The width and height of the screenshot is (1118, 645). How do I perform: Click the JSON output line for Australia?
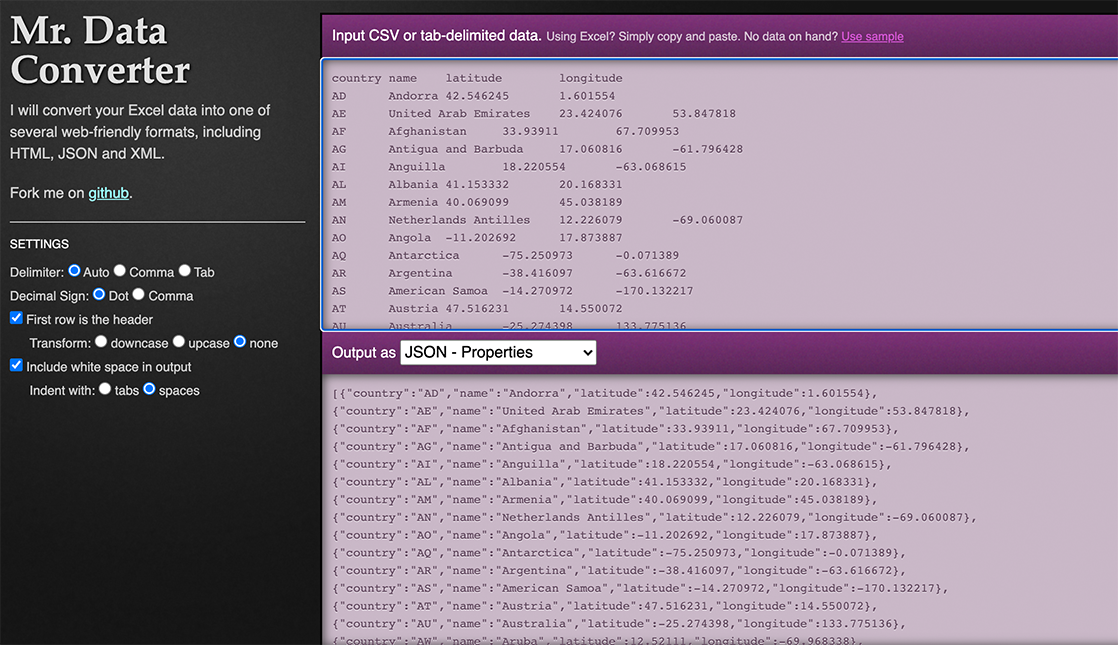[x=619, y=624]
